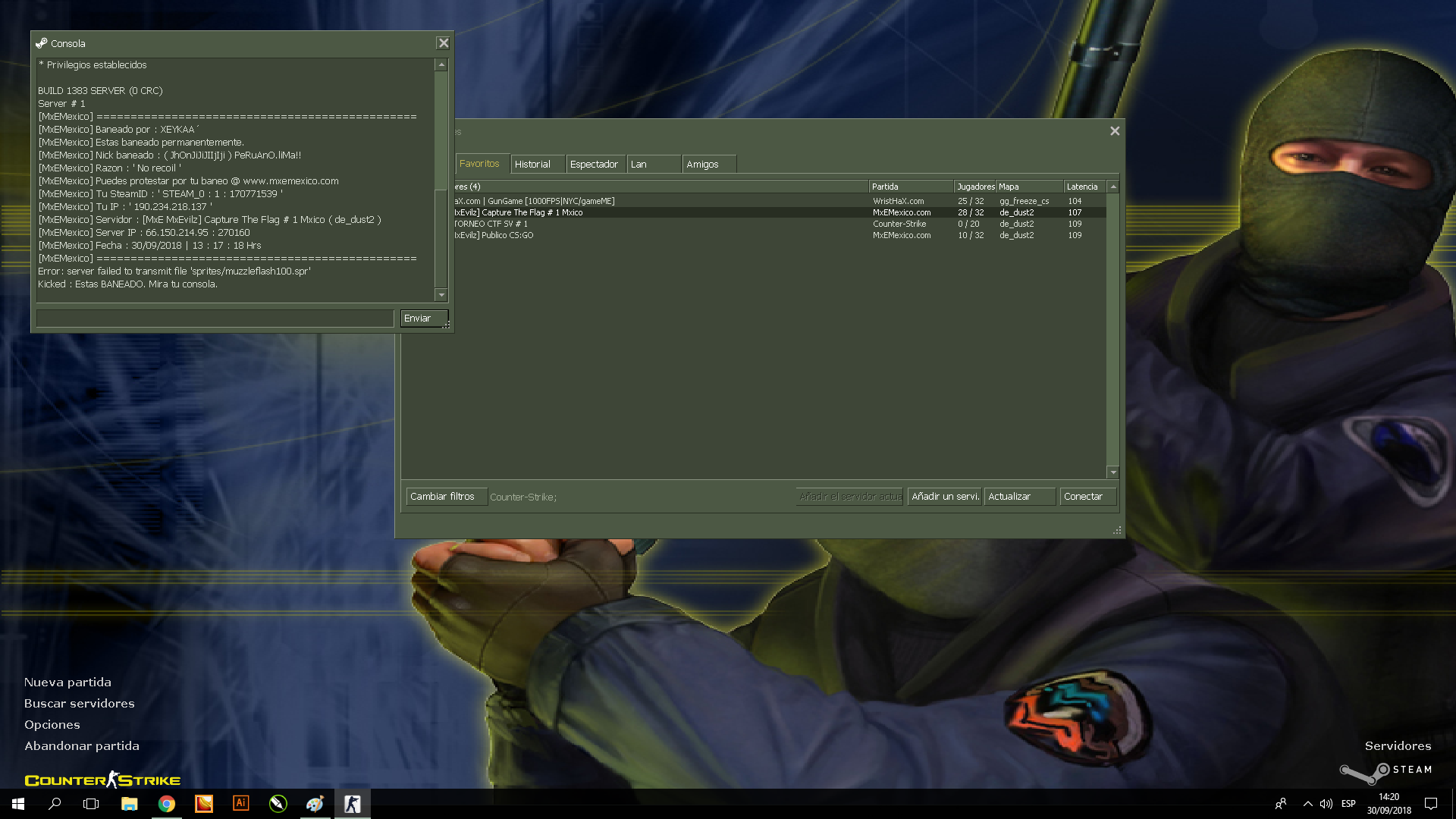Click the ESP language indicator

pyautogui.click(x=1348, y=804)
